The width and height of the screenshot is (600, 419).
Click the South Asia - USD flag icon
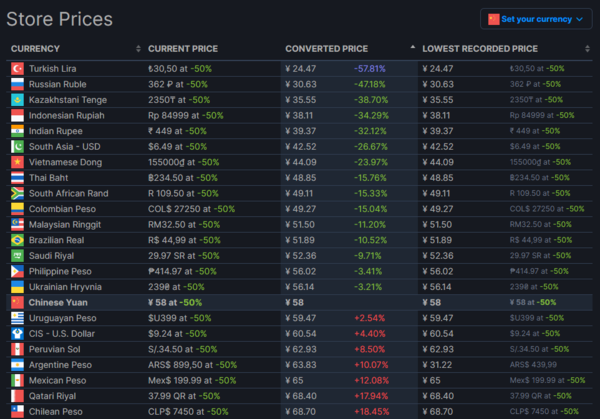(17, 147)
